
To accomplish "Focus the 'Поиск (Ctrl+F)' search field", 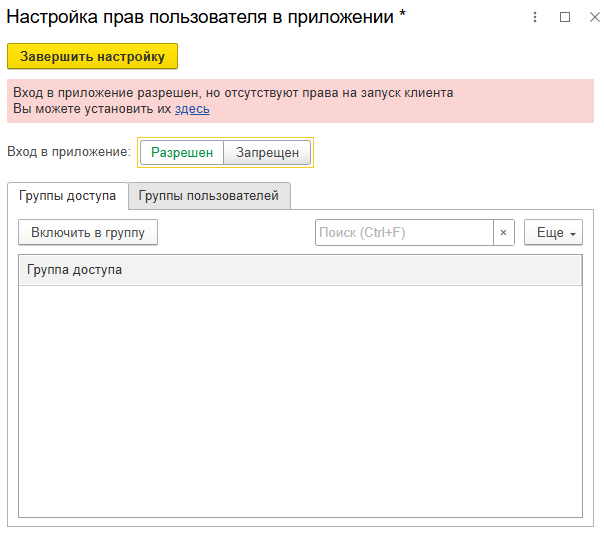I will click(404, 233).
